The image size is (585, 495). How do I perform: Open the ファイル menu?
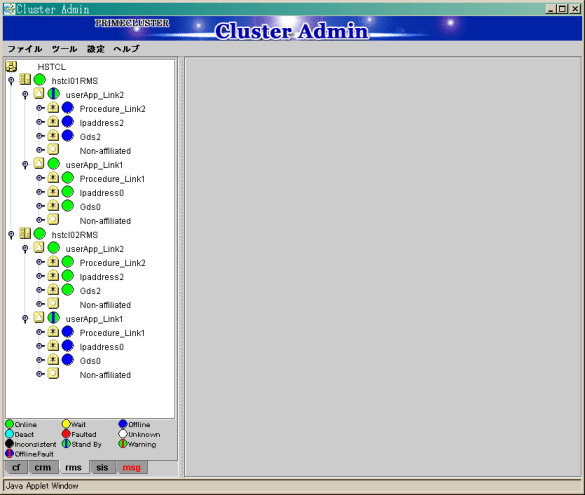pyautogui.click(x=25, y=49)
